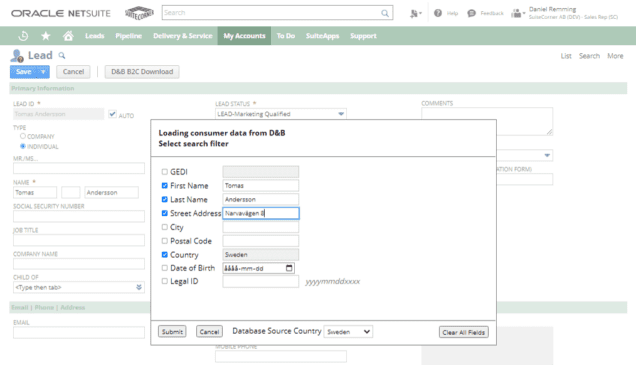Screen dimensions: 636x365
Task: Click the Cancel button beside Save
Action: 73,72
